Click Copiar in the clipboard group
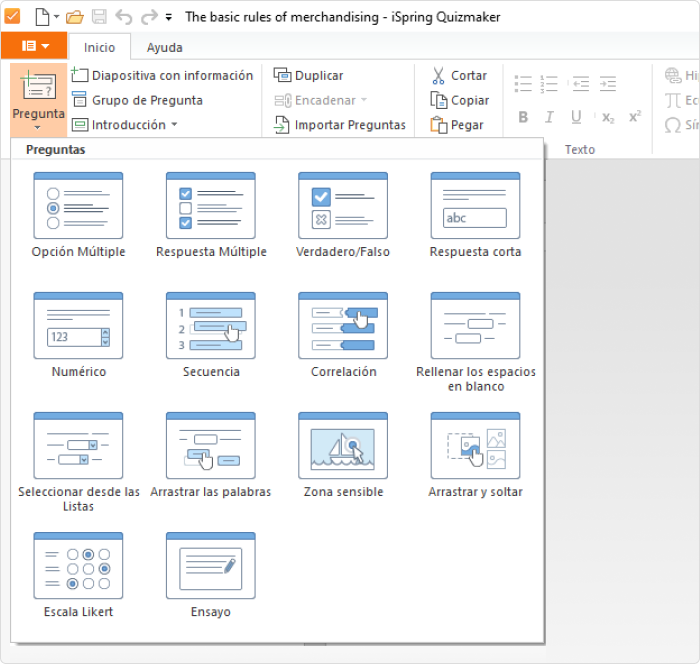Viewport: 700px width, 664px height. click(x=460, y=100)
